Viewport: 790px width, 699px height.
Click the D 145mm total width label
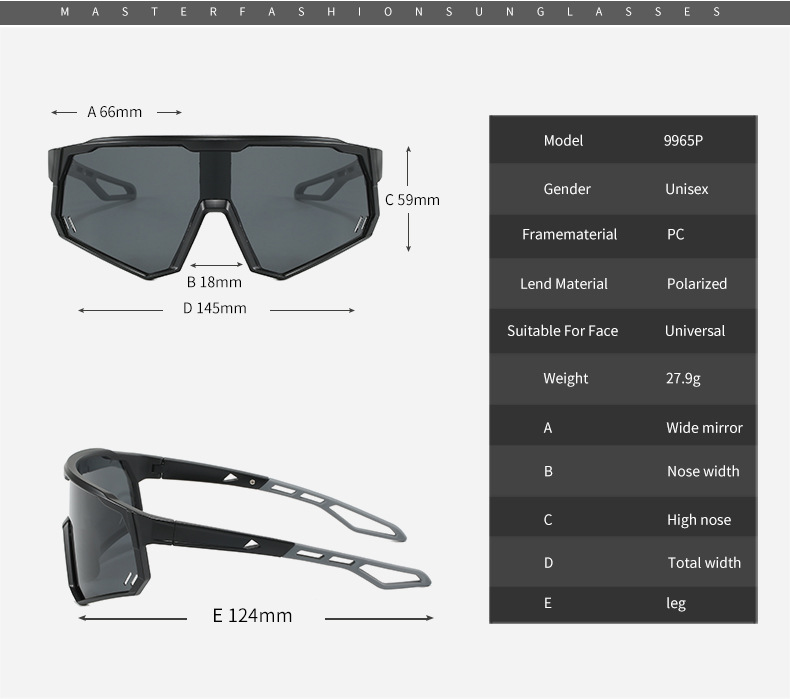pos(215,308)
